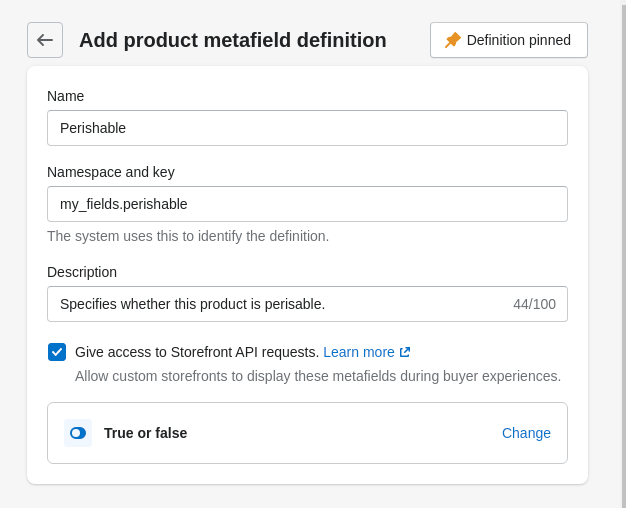The width and height of the screenshot is (626, 508).
Task: Open the Learn more link
Action: (x=359, y=352)
